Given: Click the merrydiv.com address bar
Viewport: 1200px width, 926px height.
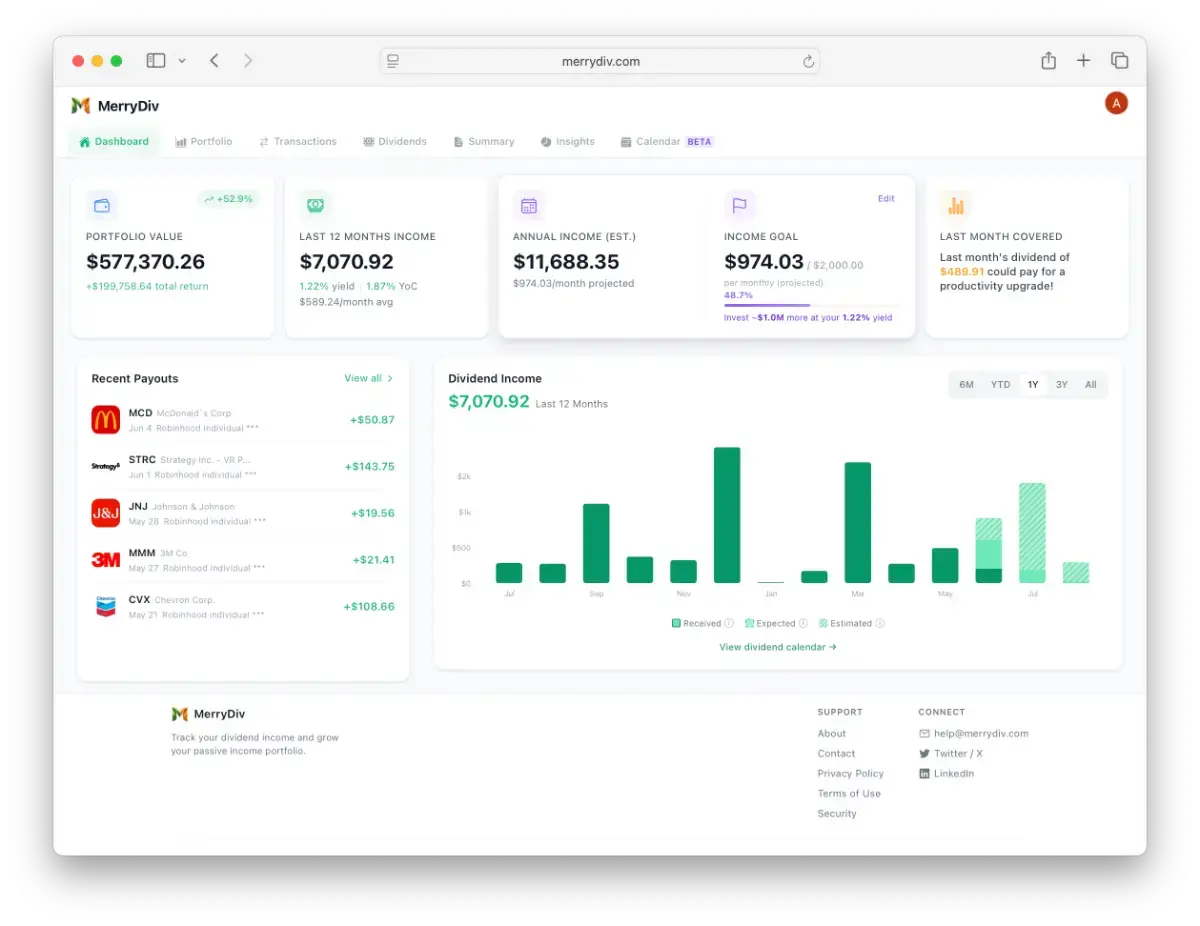Looking at the screenshot, I should click(x=600, y=61).
